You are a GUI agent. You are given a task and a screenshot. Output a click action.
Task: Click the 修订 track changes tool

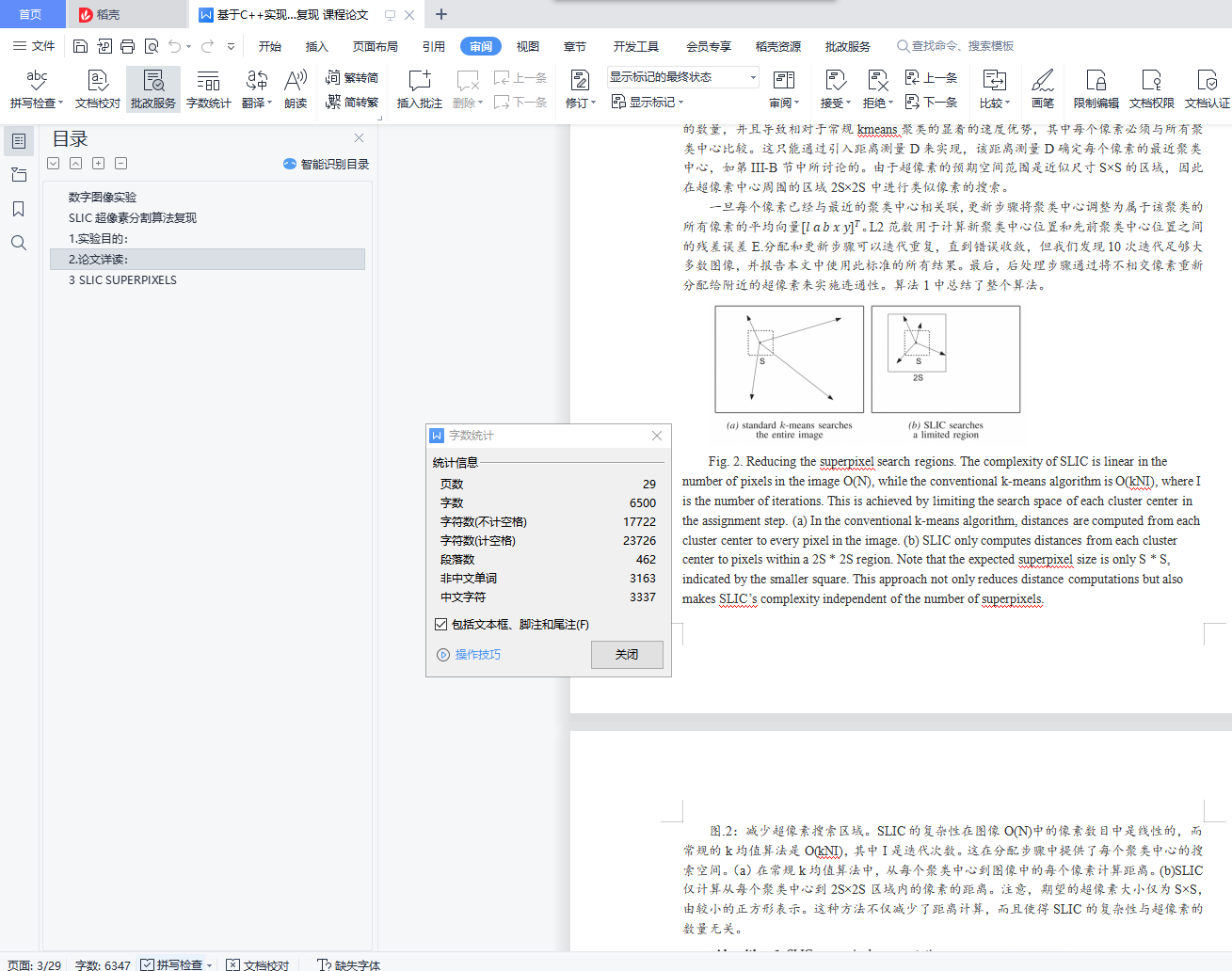point(581,89)
